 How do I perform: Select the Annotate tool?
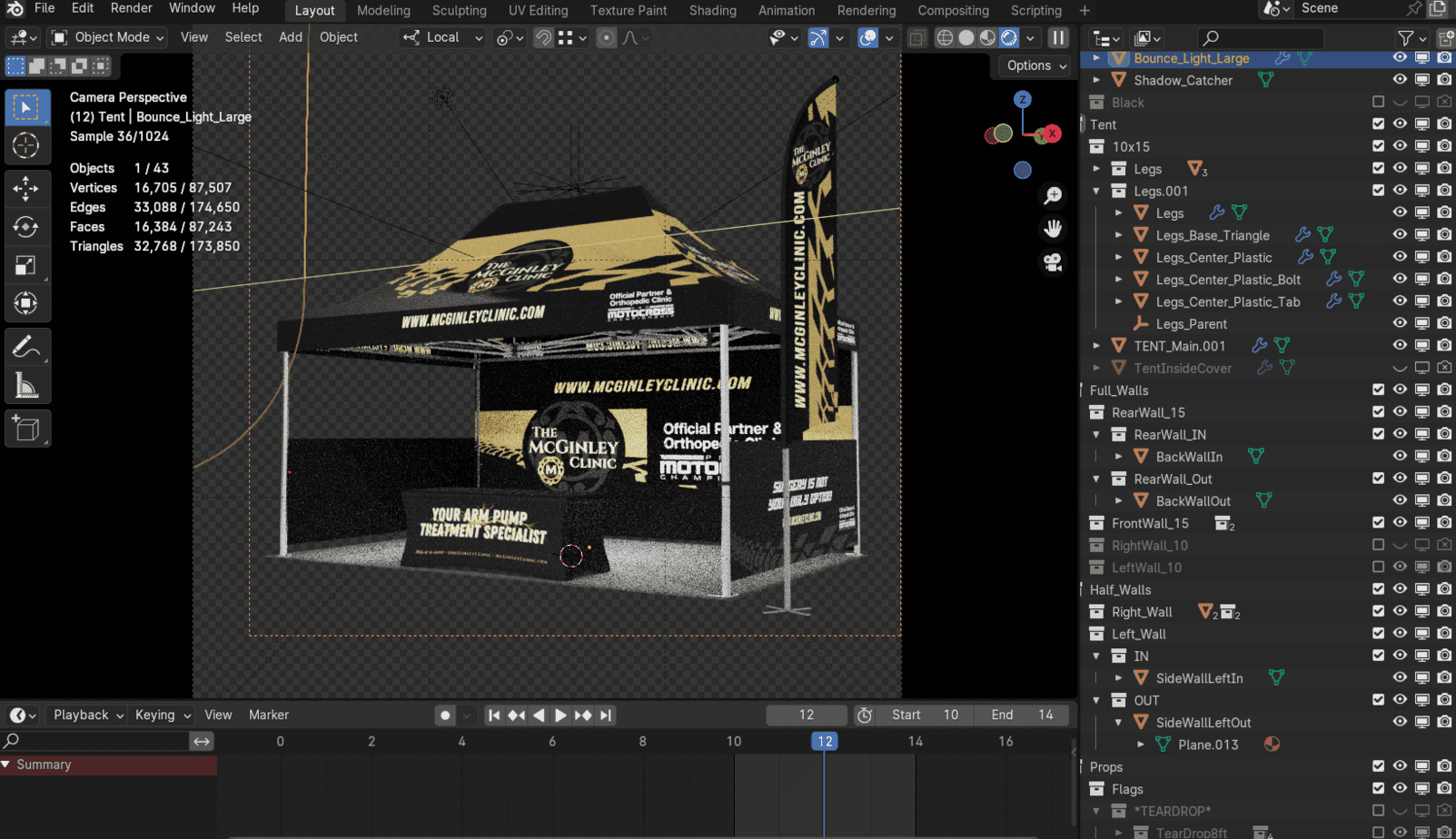click(x=26, y=347)
